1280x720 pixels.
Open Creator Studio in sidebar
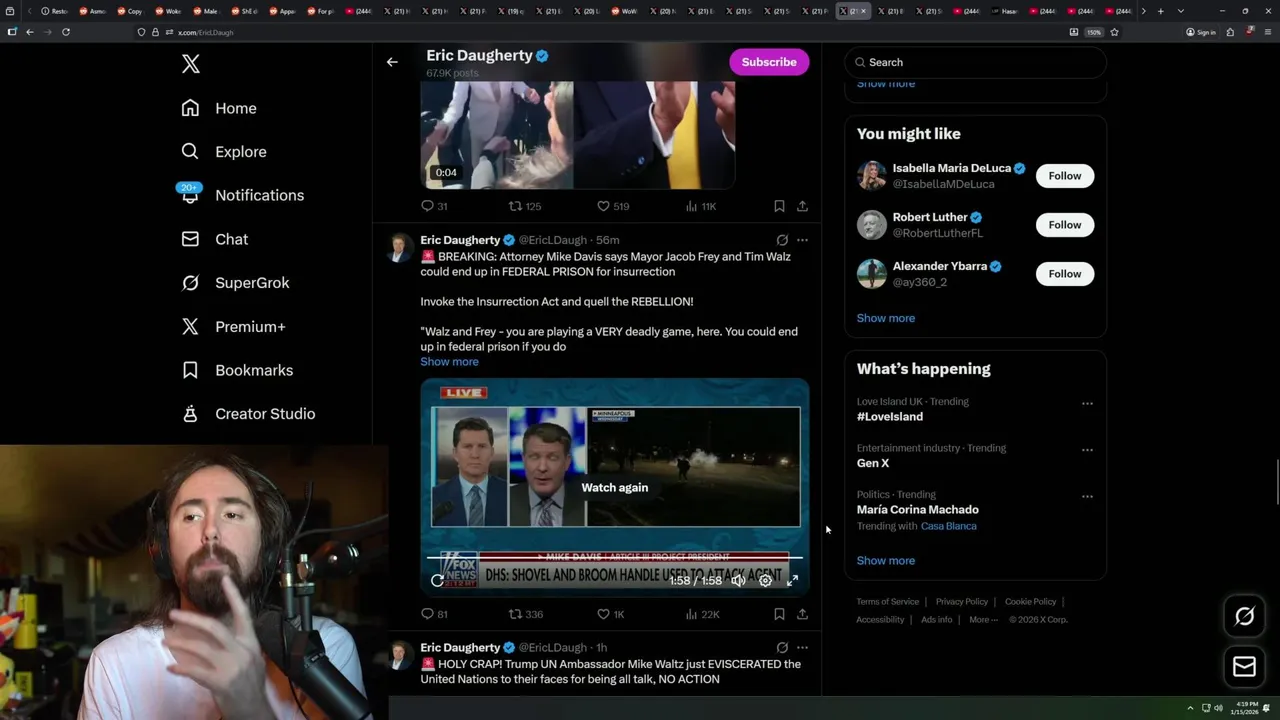point(248,414)
